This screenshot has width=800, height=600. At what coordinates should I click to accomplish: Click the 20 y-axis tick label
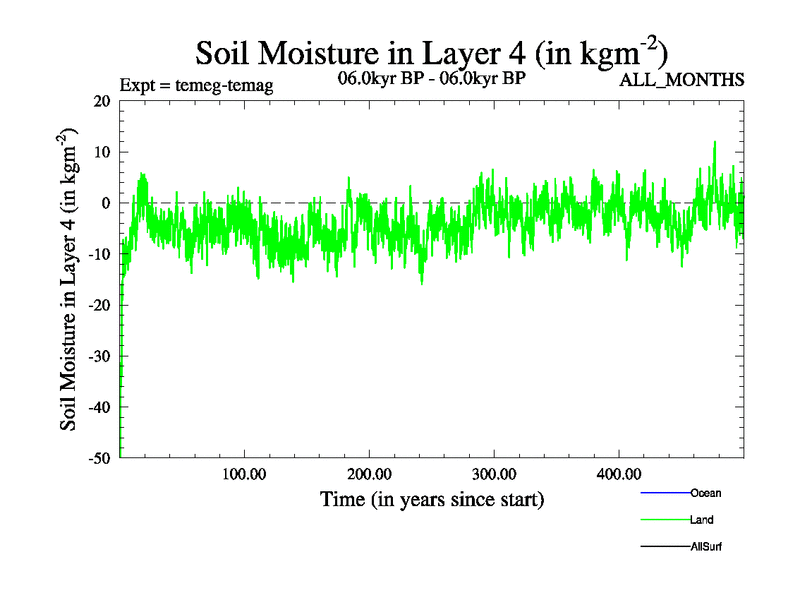point(104,101)
